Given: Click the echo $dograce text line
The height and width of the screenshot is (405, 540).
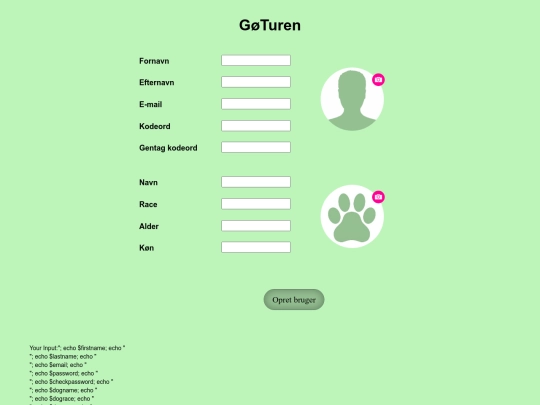Looking at the screenshot, I should coord(62,398).
